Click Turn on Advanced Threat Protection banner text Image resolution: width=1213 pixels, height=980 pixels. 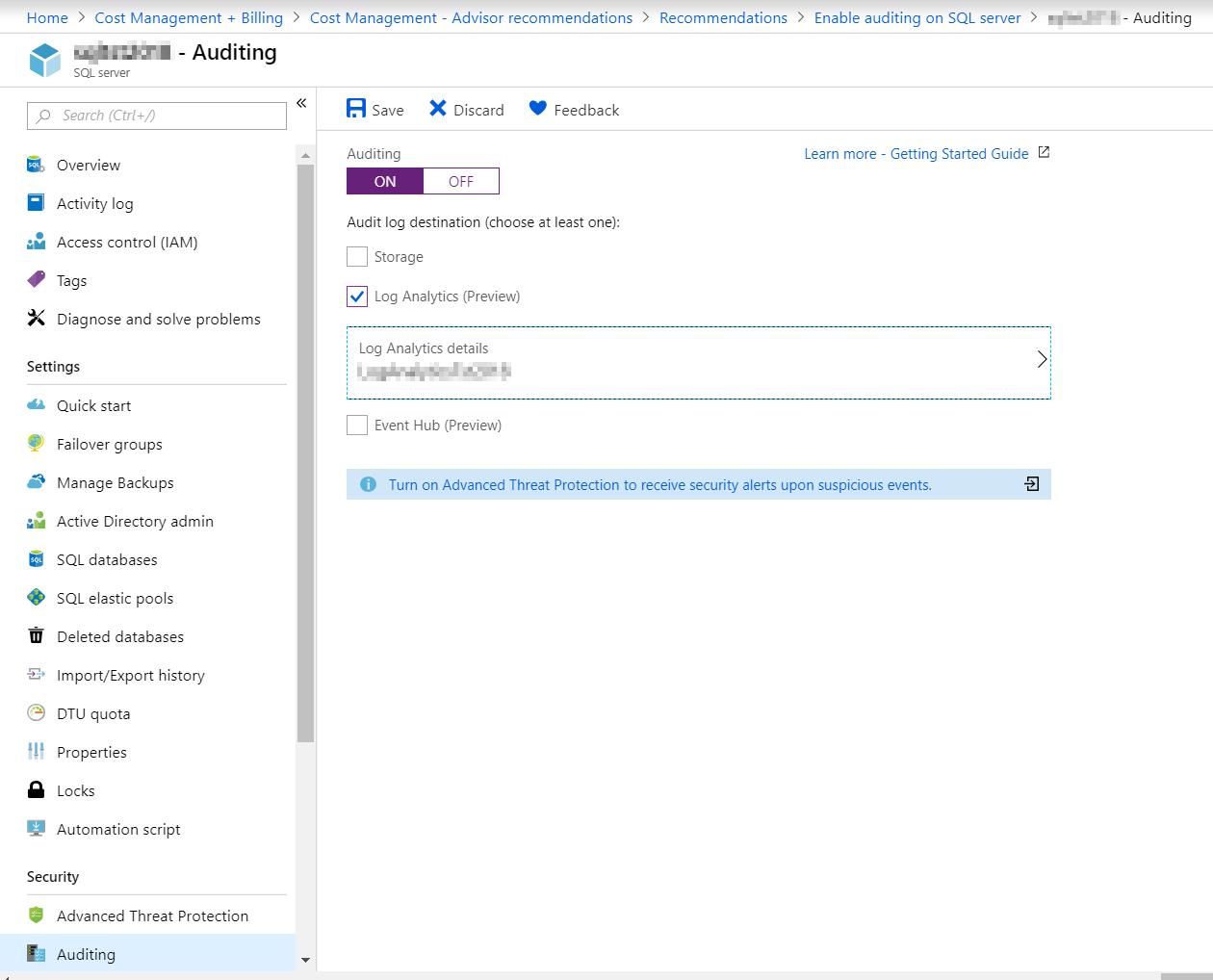[659, 484]
